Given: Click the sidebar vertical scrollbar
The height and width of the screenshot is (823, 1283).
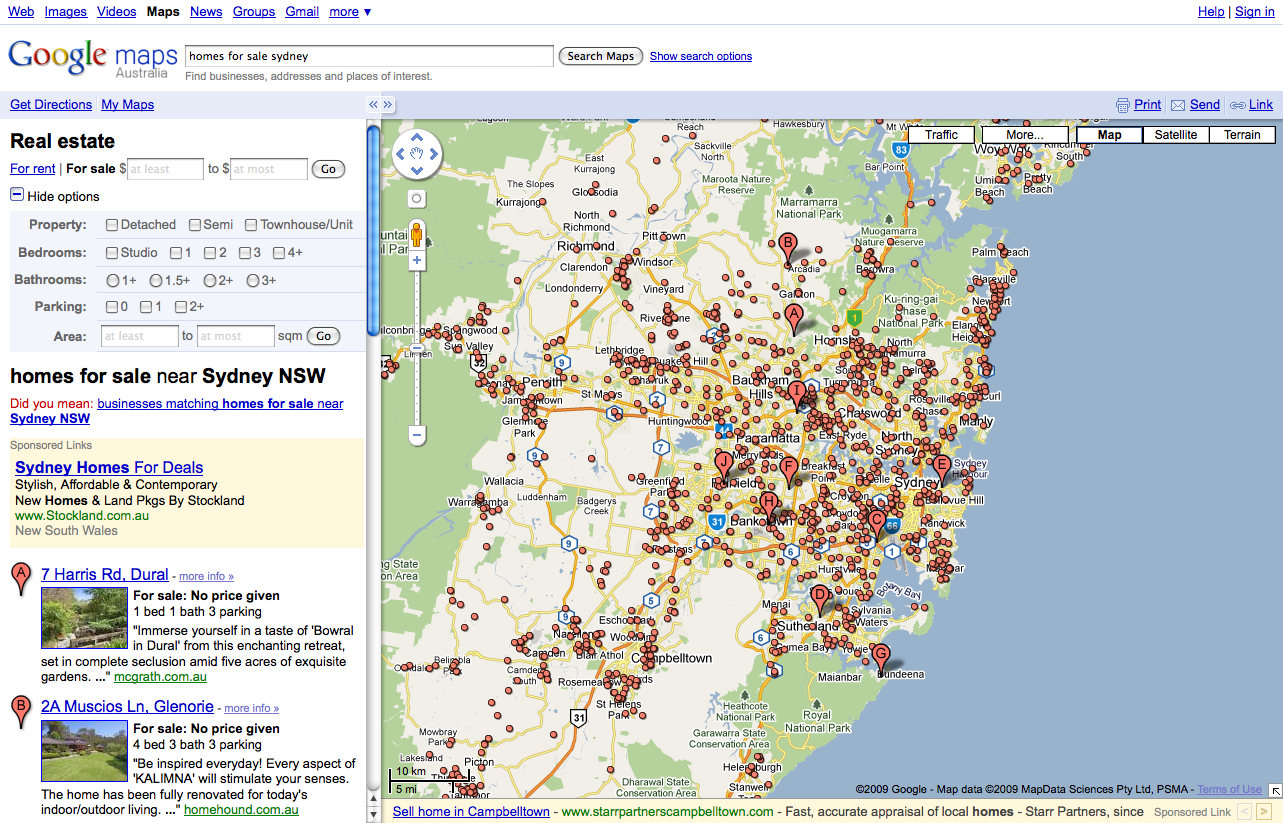Looking at the screenshot, I should tap(373, 230).
